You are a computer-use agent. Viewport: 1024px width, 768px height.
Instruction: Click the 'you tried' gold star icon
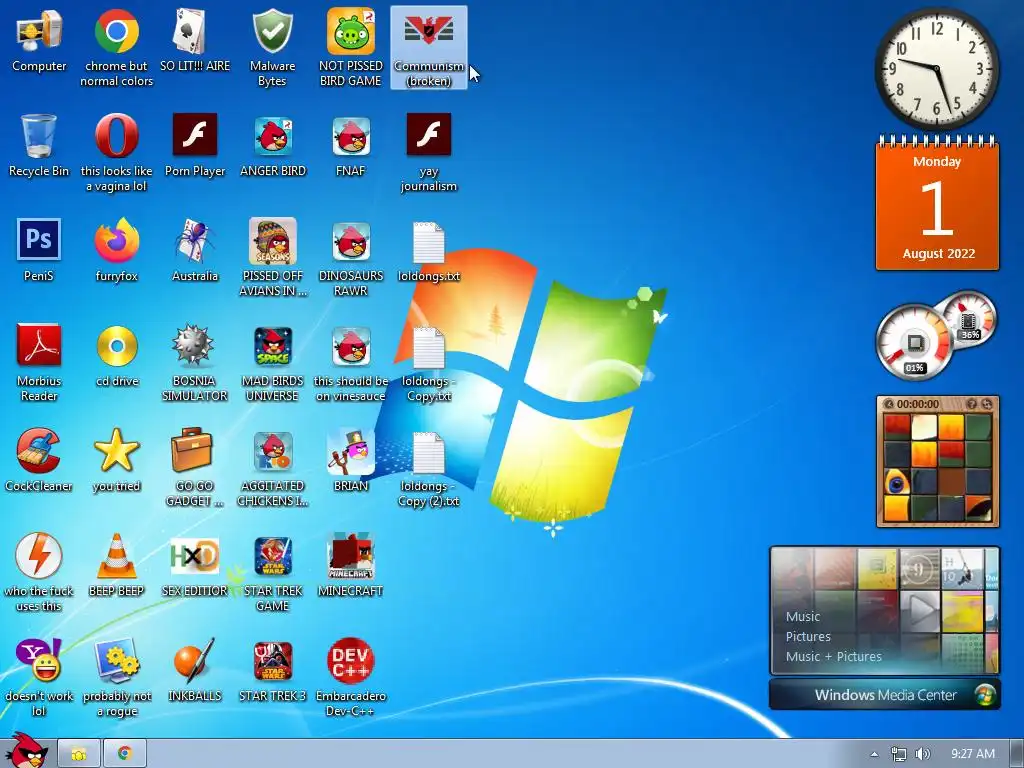point(116,461)
